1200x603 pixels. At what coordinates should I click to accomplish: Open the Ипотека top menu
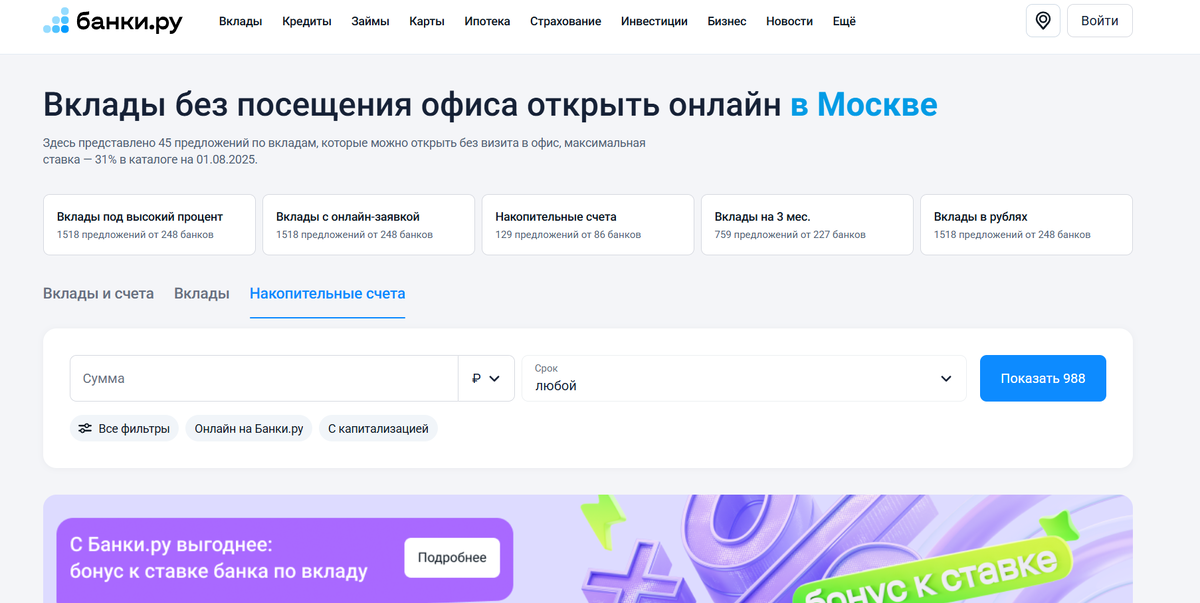(487, 21)
